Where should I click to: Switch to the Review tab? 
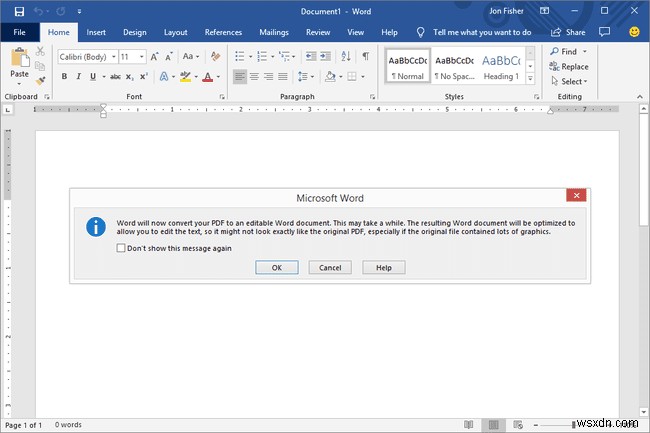pos(318,32)
